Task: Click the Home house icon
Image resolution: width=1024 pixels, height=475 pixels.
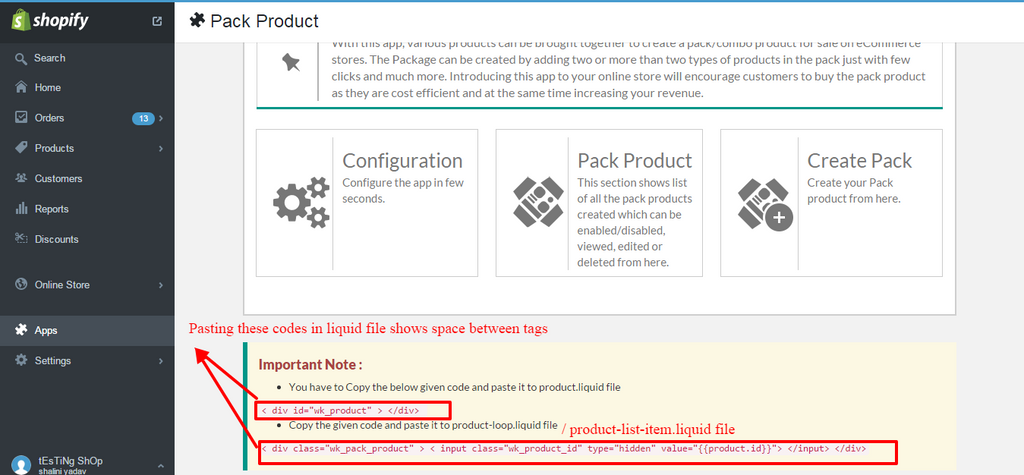Action: 21,88
